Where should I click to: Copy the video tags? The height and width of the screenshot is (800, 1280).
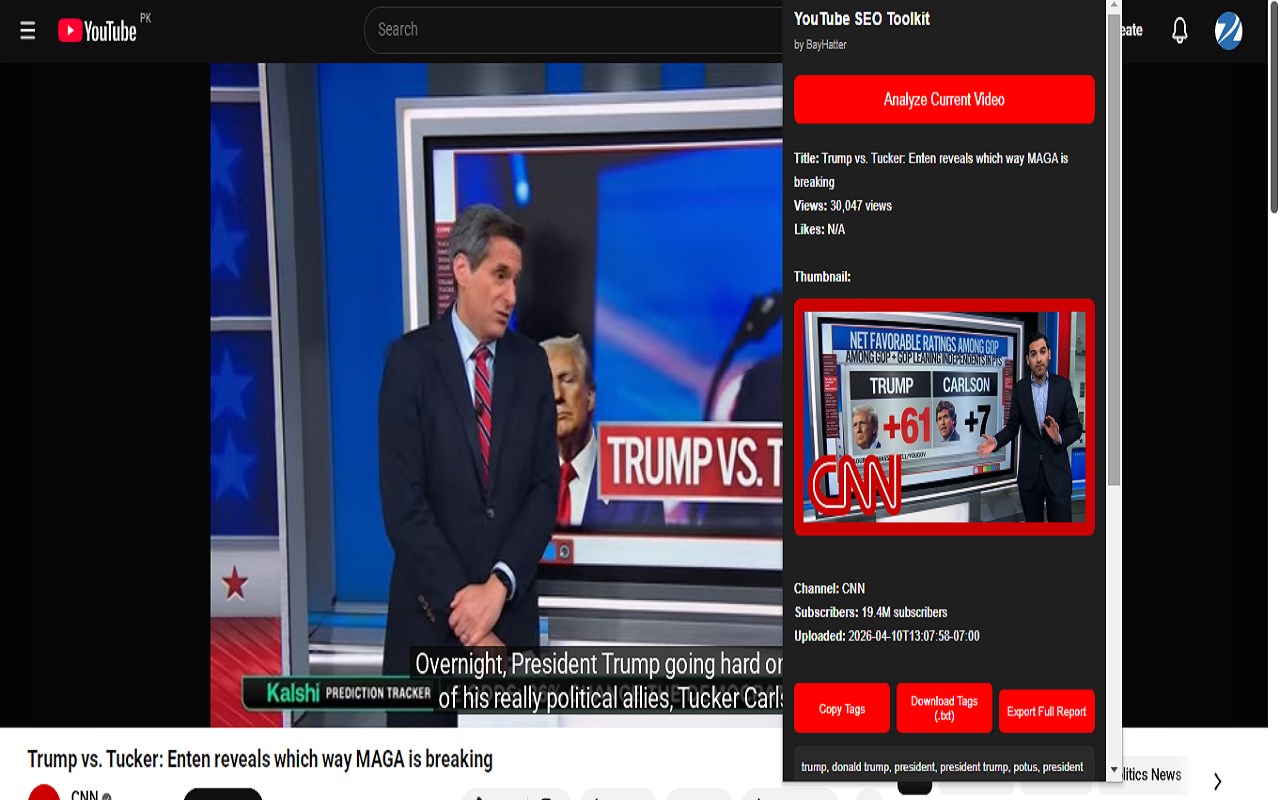(842, 709)
